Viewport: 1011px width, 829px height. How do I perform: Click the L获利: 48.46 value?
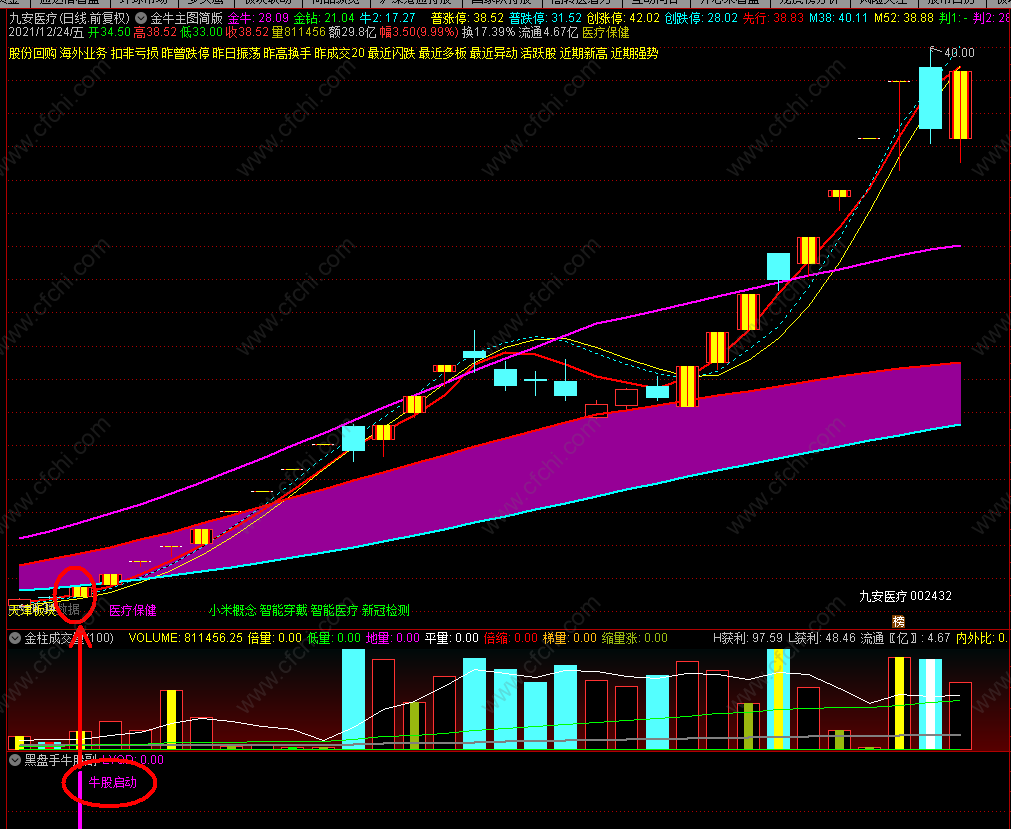tap(821, 638)
